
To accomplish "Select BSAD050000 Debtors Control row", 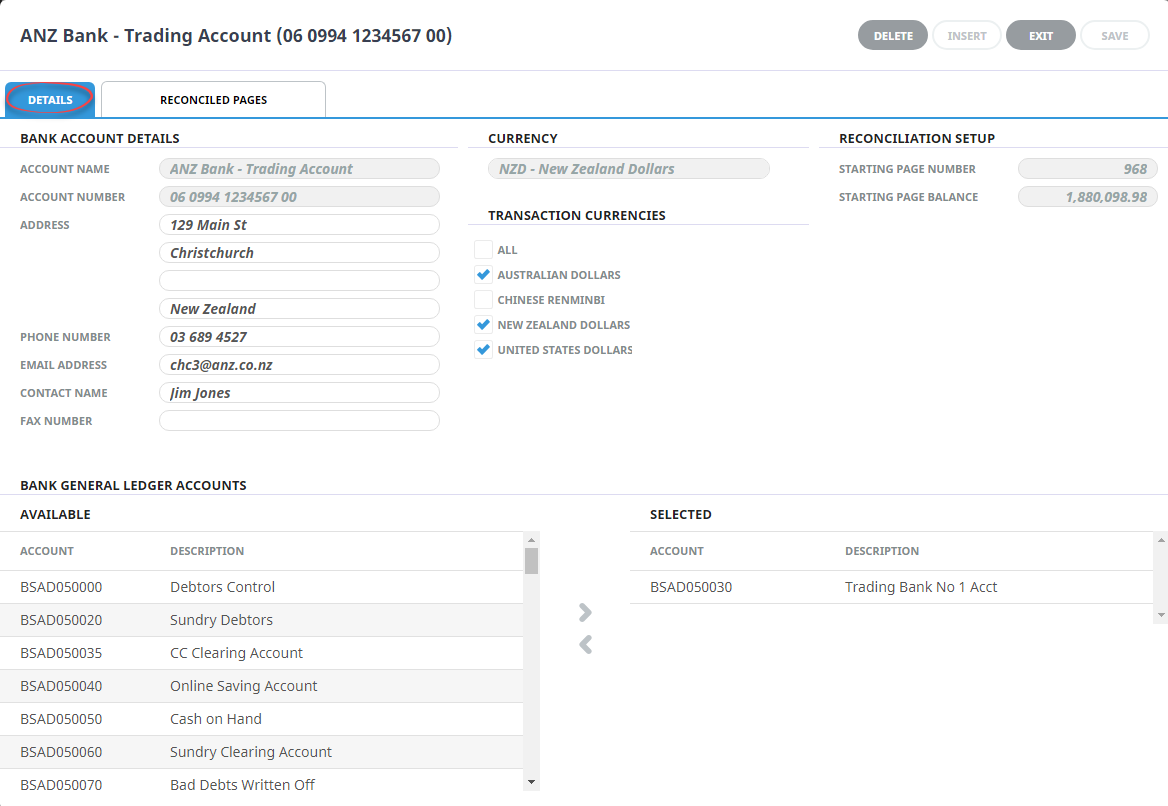I will click(261, 587).
